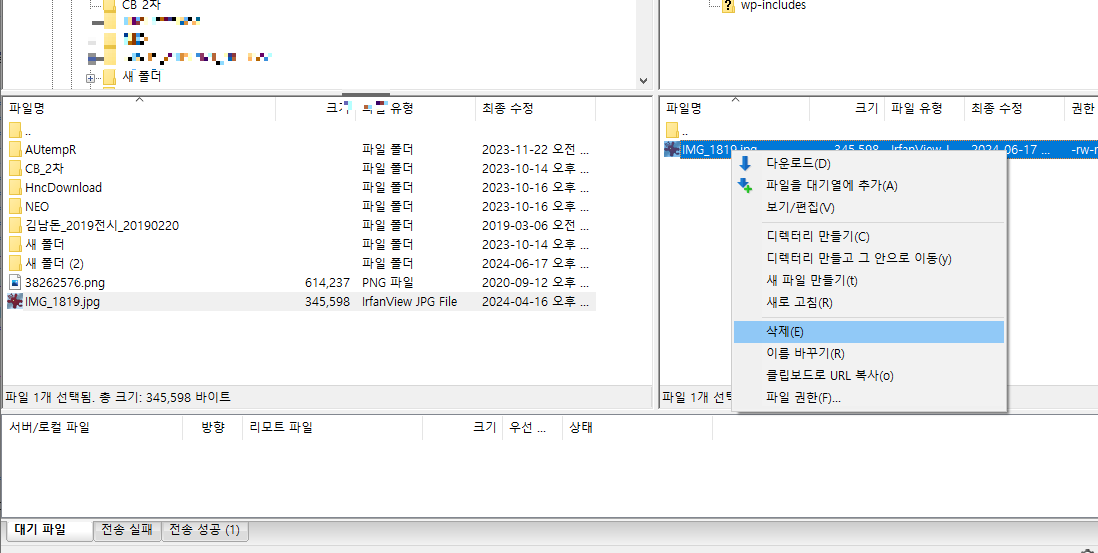Click the CB 2차 tree folder icon
Image resolution: width=1098 pixels, height=553 pixels.
(x=110, y=5)
